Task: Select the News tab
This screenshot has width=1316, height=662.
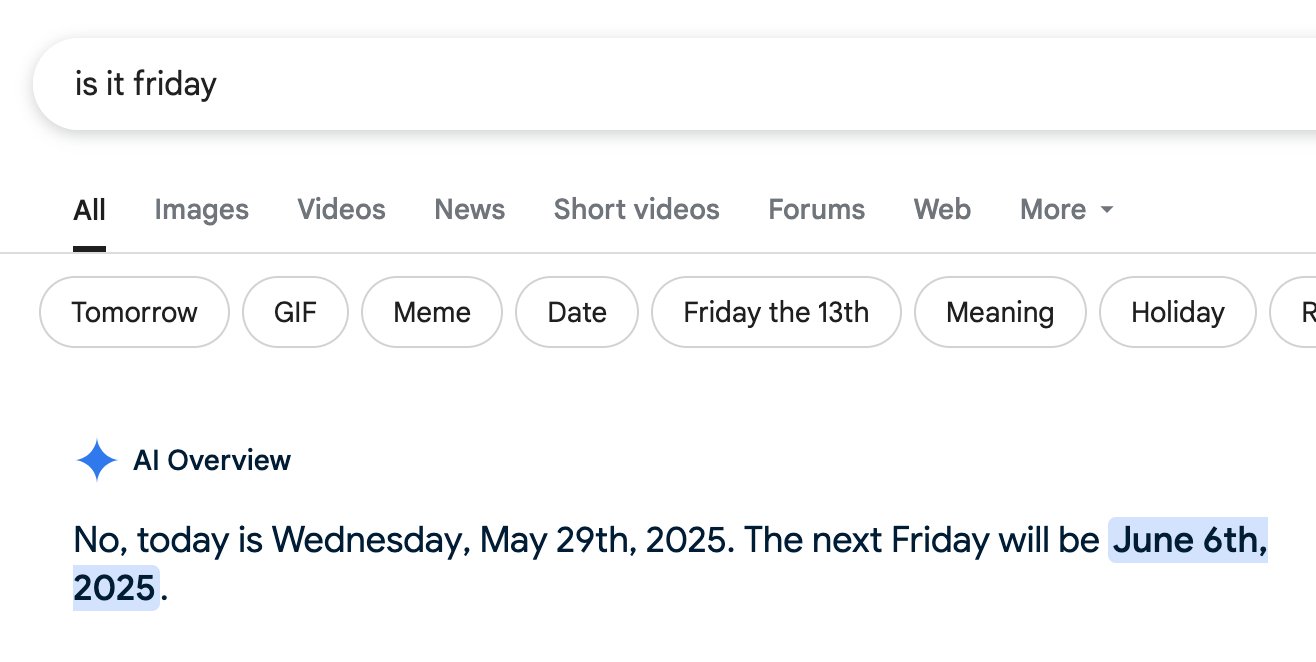Action: tap(469, 210)
